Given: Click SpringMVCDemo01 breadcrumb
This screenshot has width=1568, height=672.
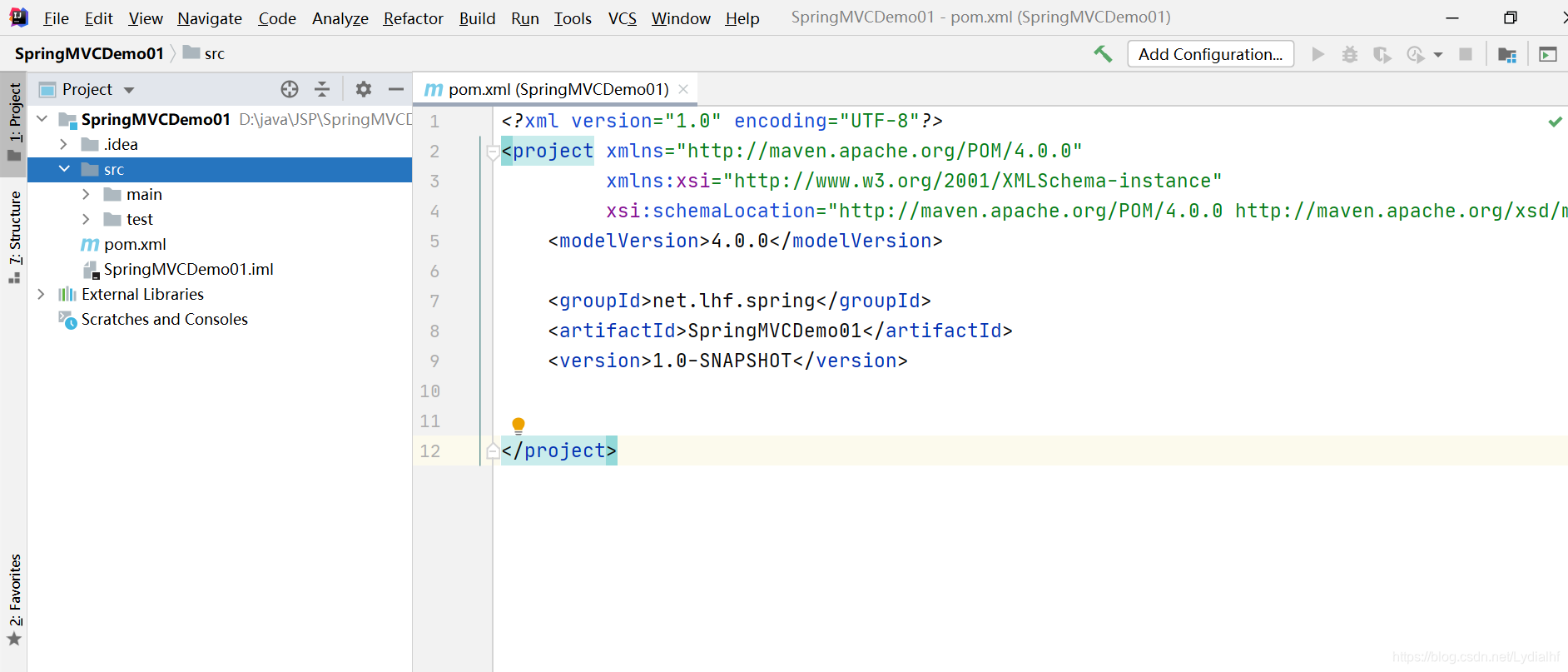Looking at the screenshot, I should click(x=89, y=53).
